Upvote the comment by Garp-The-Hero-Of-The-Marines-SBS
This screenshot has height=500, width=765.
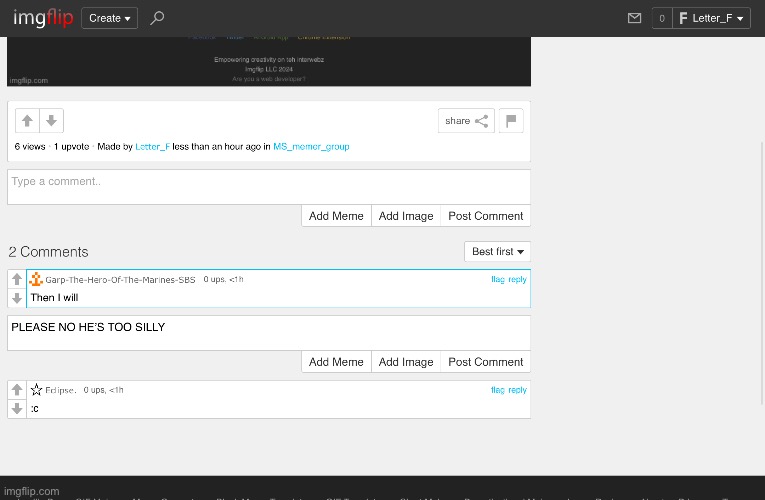point(17,279)
